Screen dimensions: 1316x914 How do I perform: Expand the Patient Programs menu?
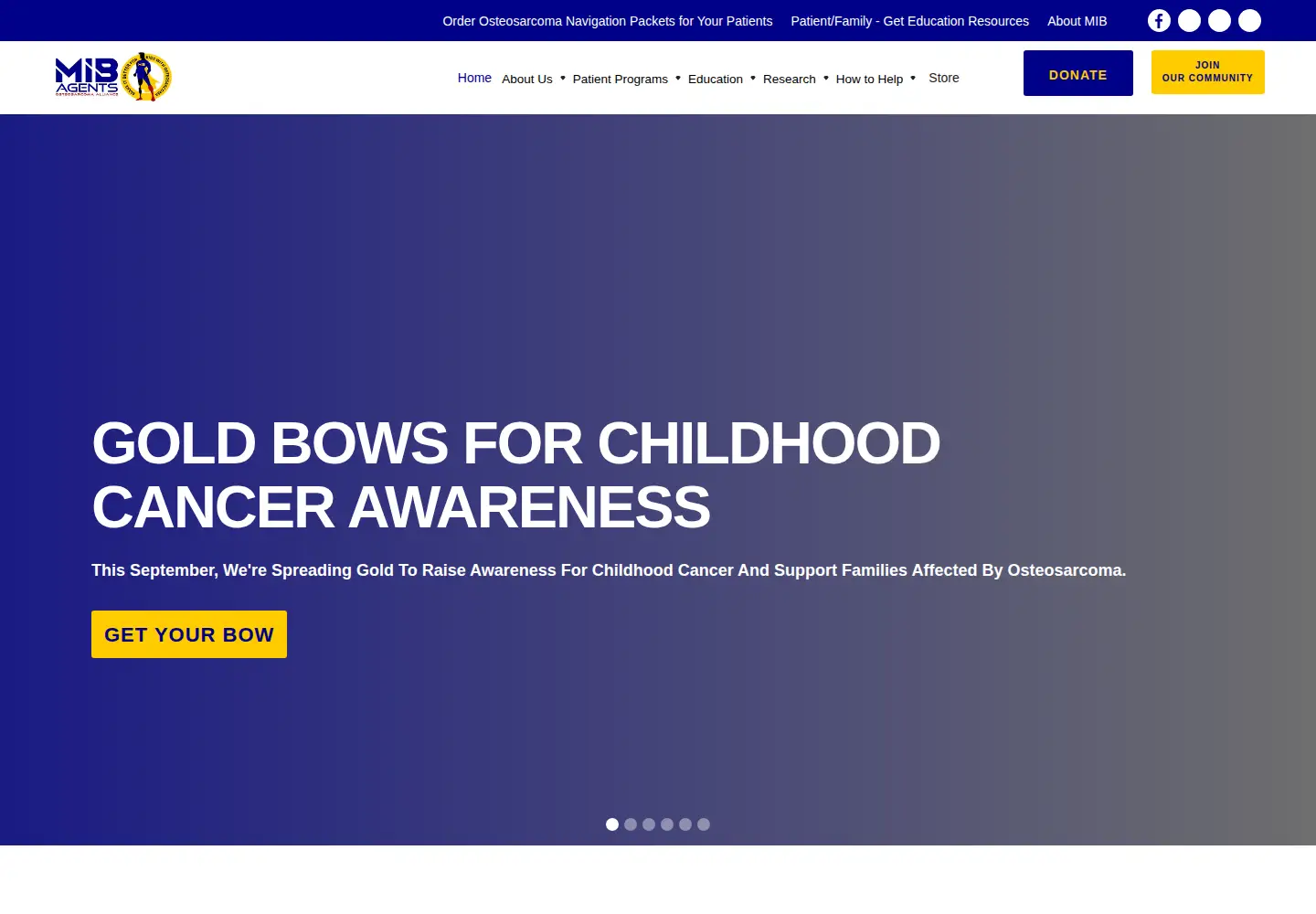(627, 79)
